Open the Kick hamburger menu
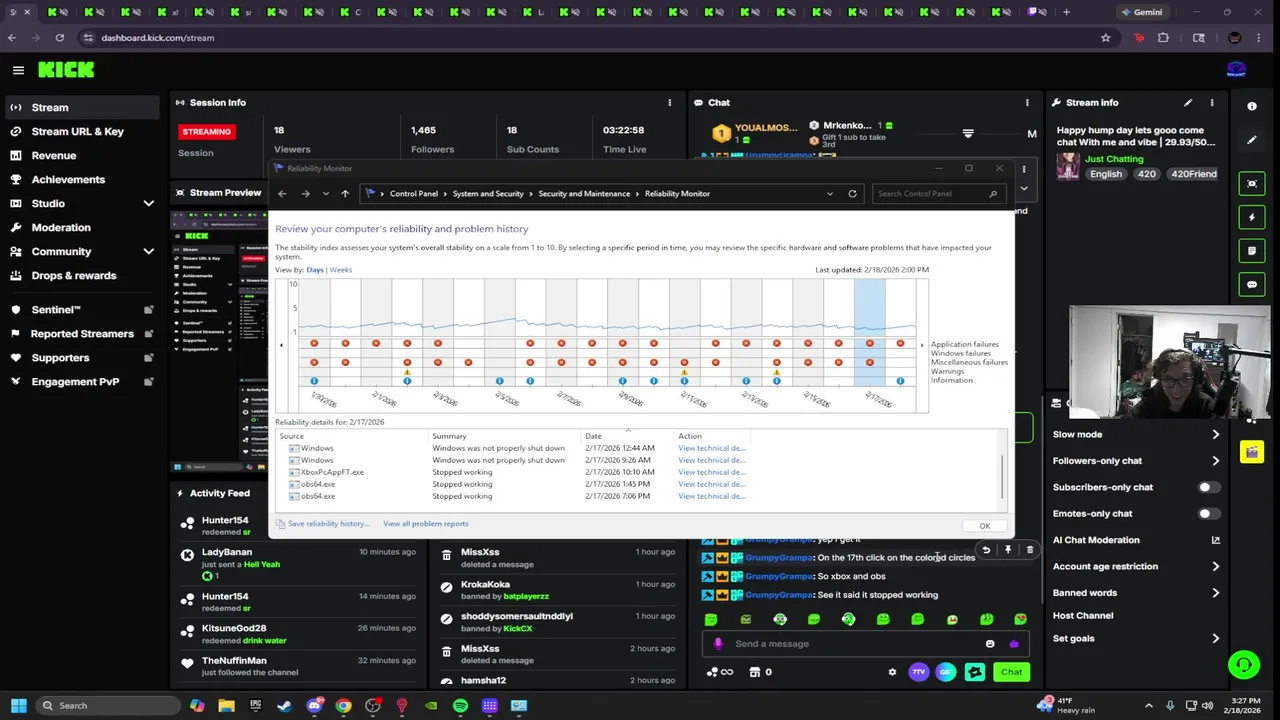Image resolution: width=1280 pixels, height=720 pixels. pyautogui.click(x=18, y=70)
